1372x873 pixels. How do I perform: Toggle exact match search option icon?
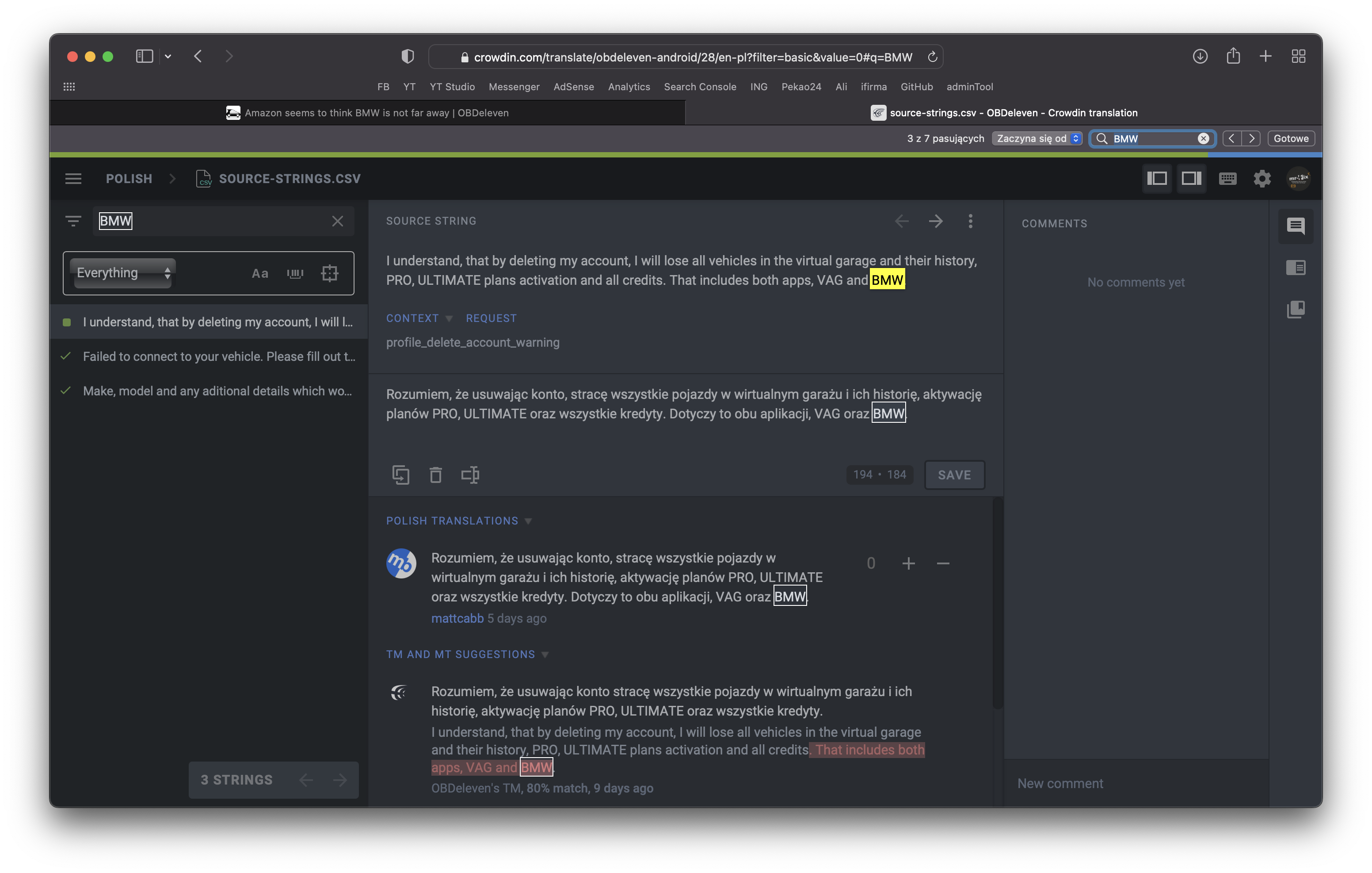329,273
